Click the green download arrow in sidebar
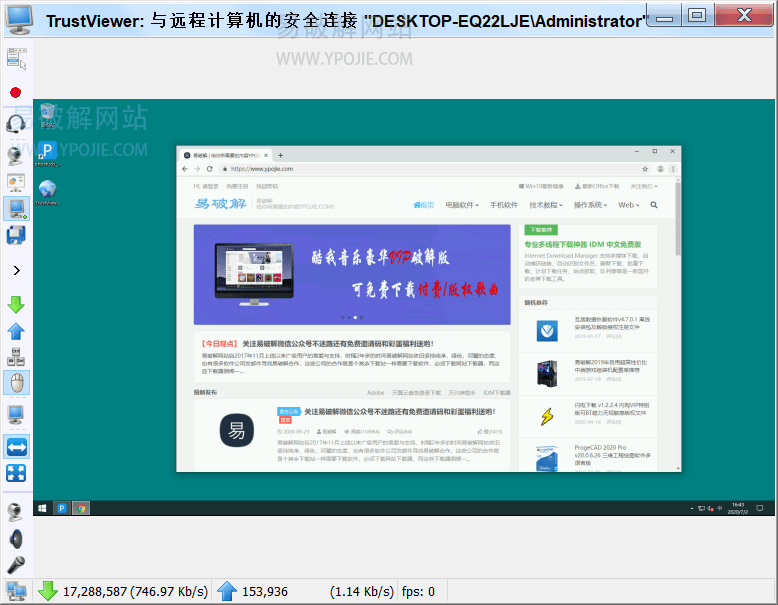Viewport: 778px width, 605px height. (x=16, y=304)
